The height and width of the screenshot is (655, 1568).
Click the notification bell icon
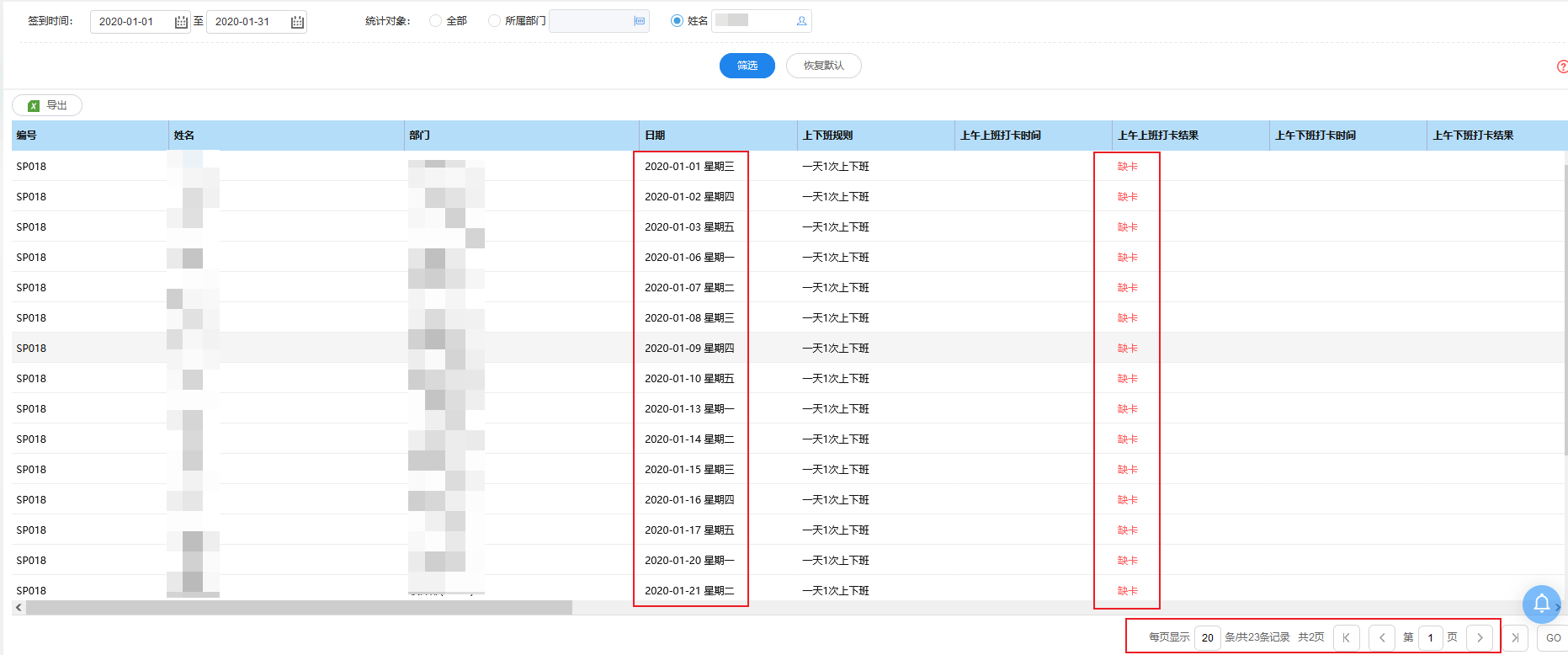(x=1541, y=603)
